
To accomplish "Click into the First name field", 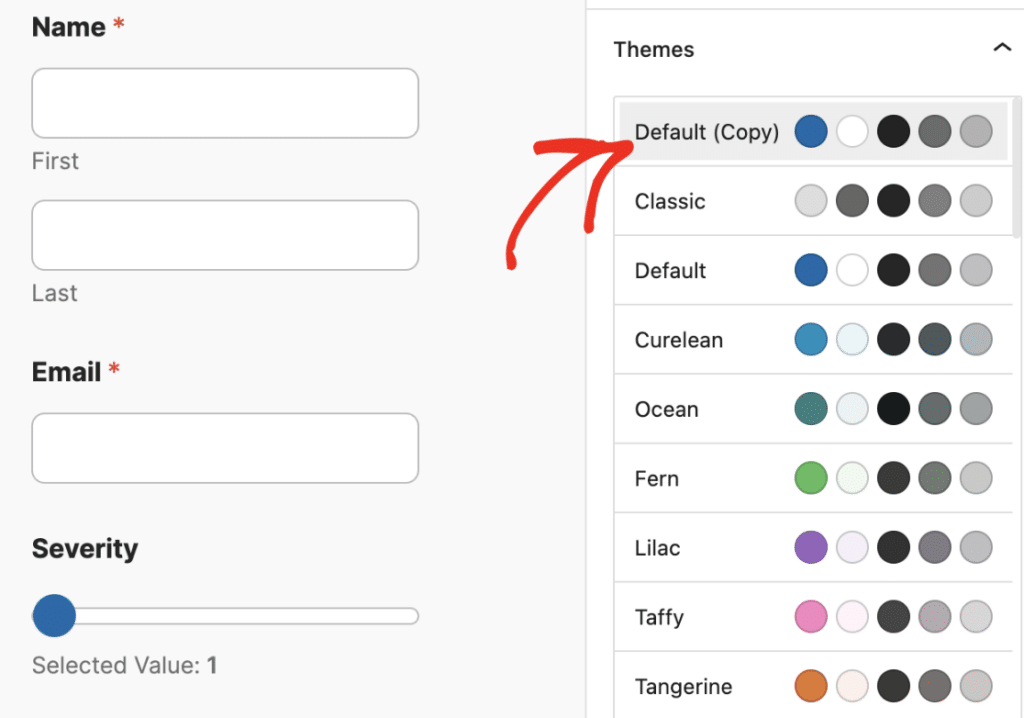I will (225, 103).
